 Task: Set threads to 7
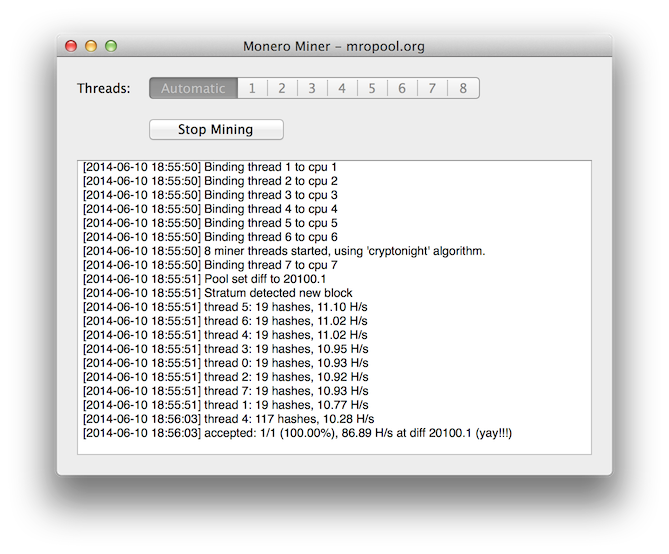pos(432,88)
